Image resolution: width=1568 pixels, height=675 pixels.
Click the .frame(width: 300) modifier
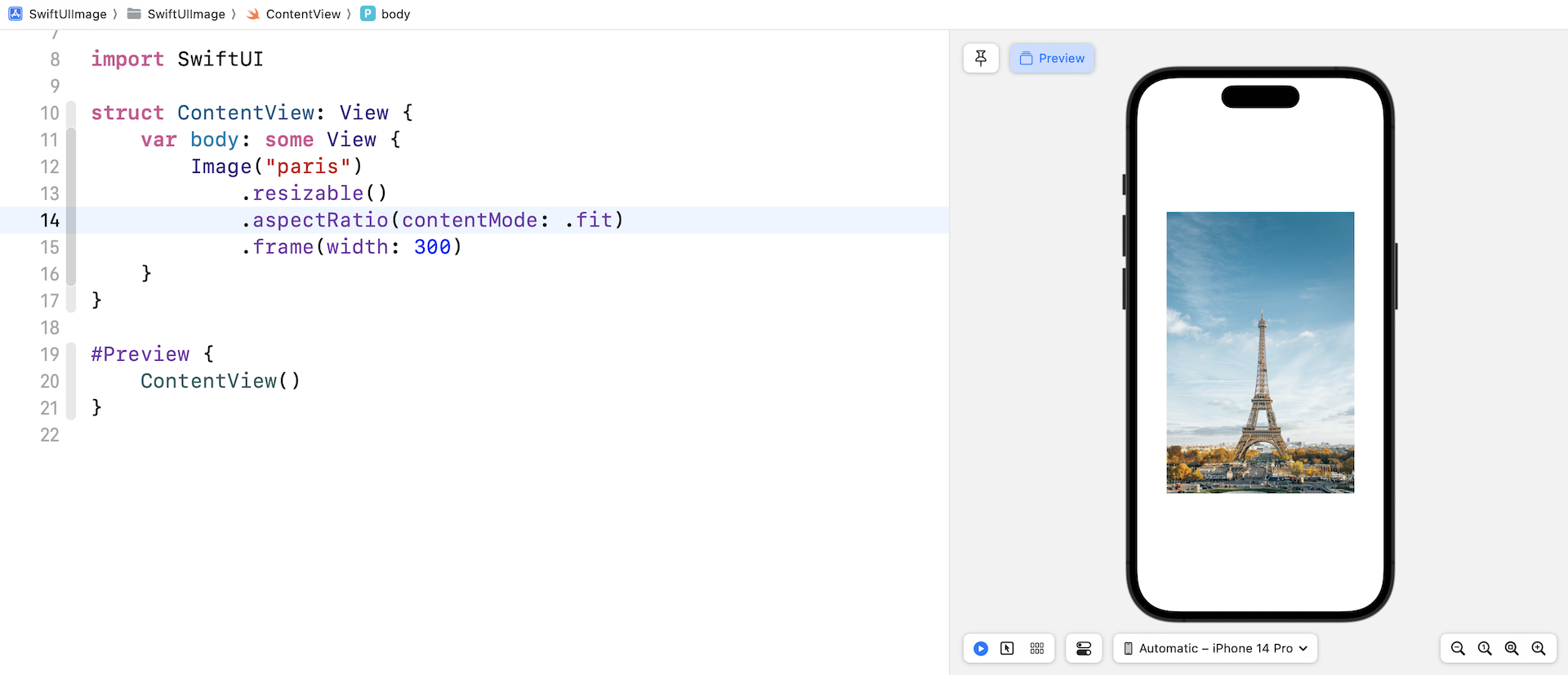click(x=352, y=247)
